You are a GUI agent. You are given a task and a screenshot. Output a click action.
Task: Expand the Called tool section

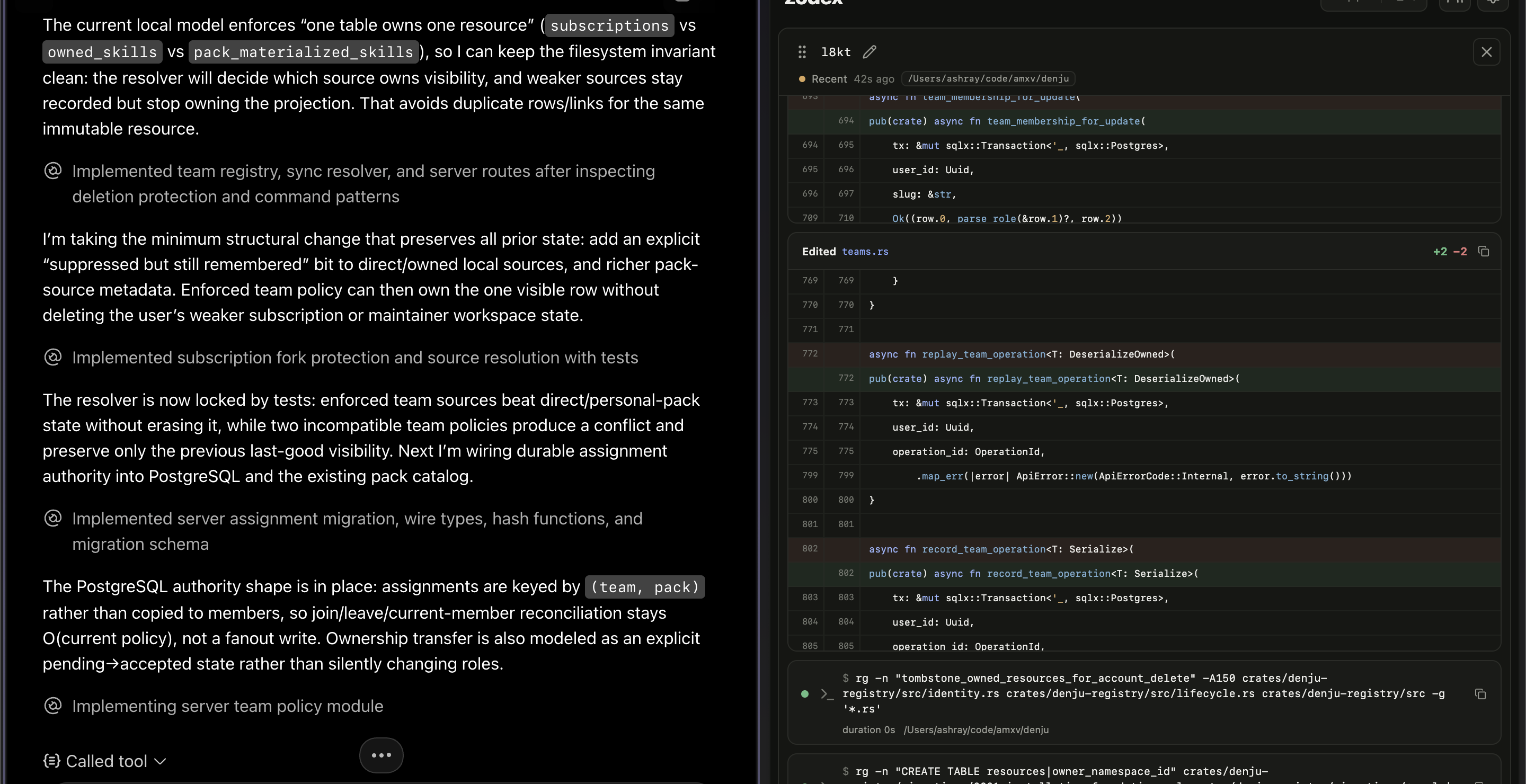pos(105,761)
